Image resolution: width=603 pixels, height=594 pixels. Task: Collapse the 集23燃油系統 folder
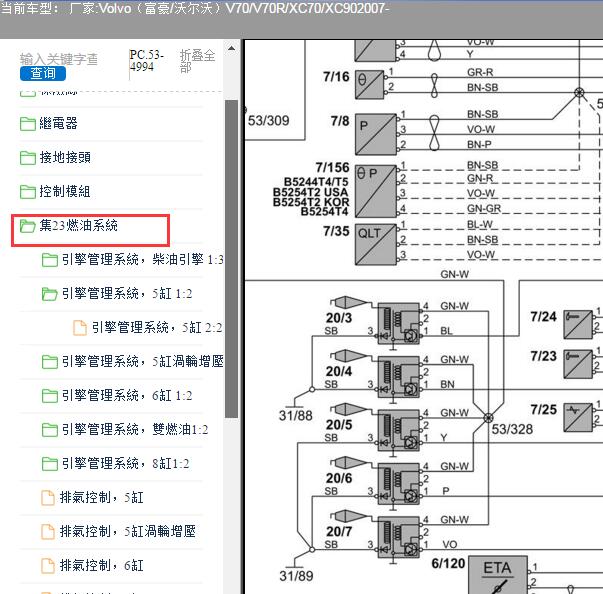[78, 226]
